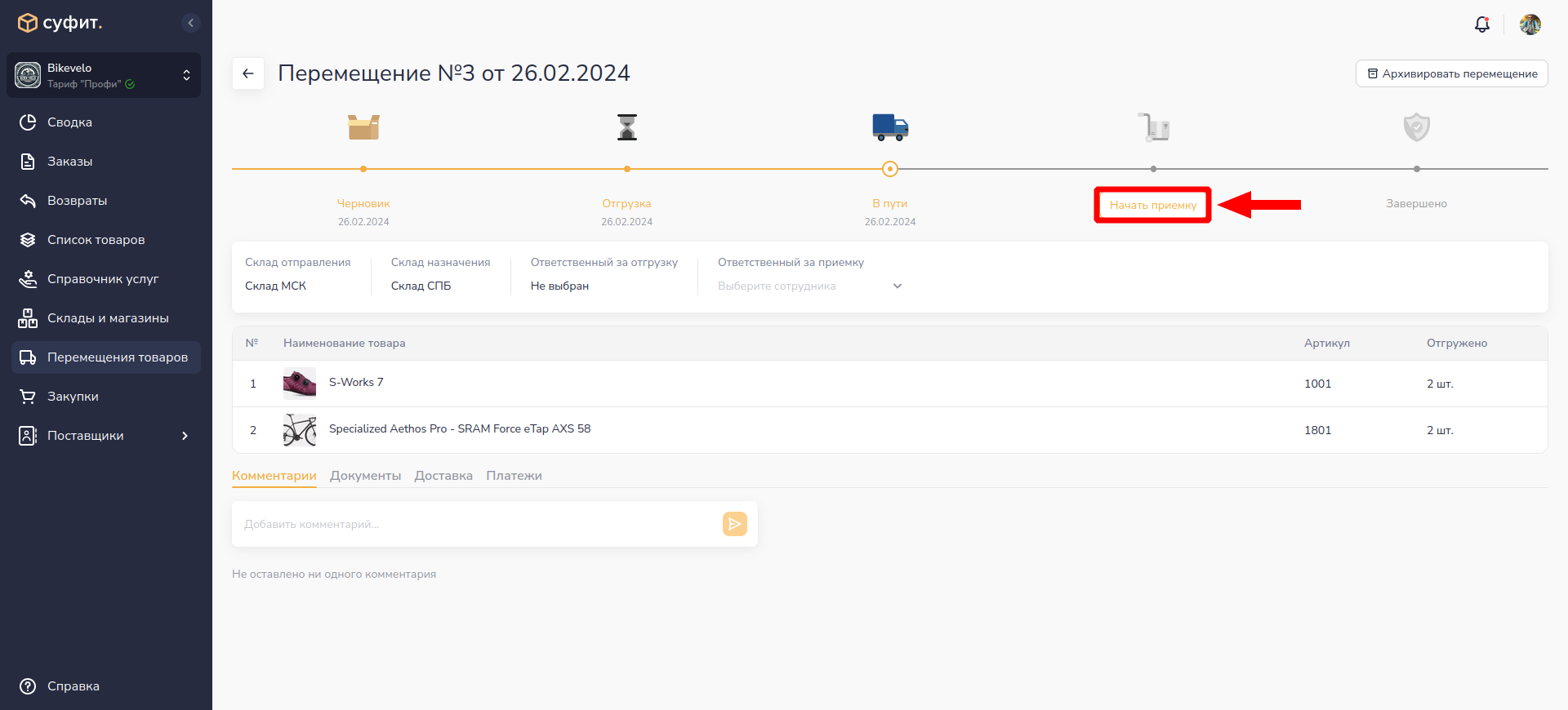Click the current В пути timeline marker
1568x710 pixels.
tap(890, 169)
